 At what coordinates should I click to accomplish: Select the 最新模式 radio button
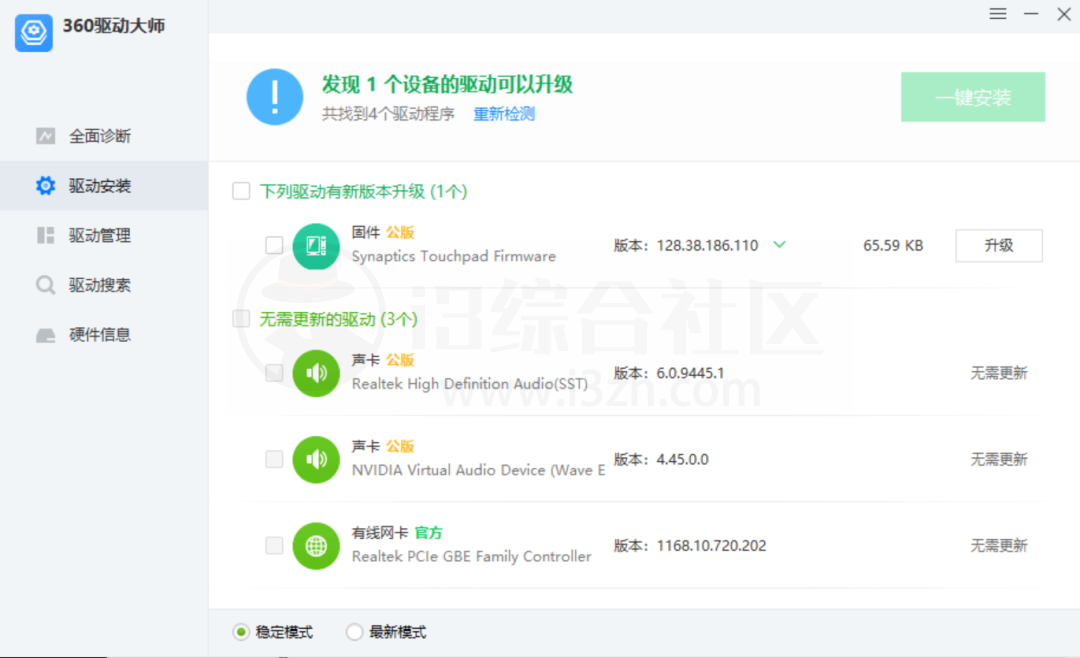pos(354,632)
